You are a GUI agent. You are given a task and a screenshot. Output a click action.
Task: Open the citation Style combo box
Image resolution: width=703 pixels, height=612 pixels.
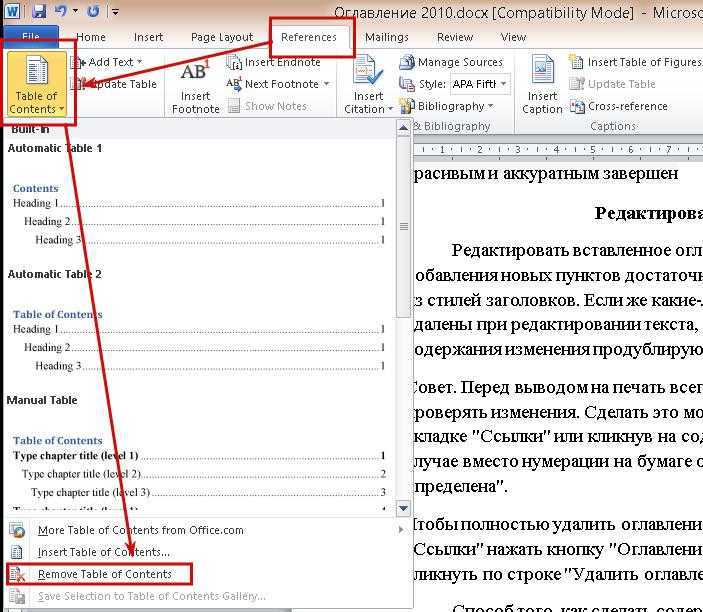[481, 84]
